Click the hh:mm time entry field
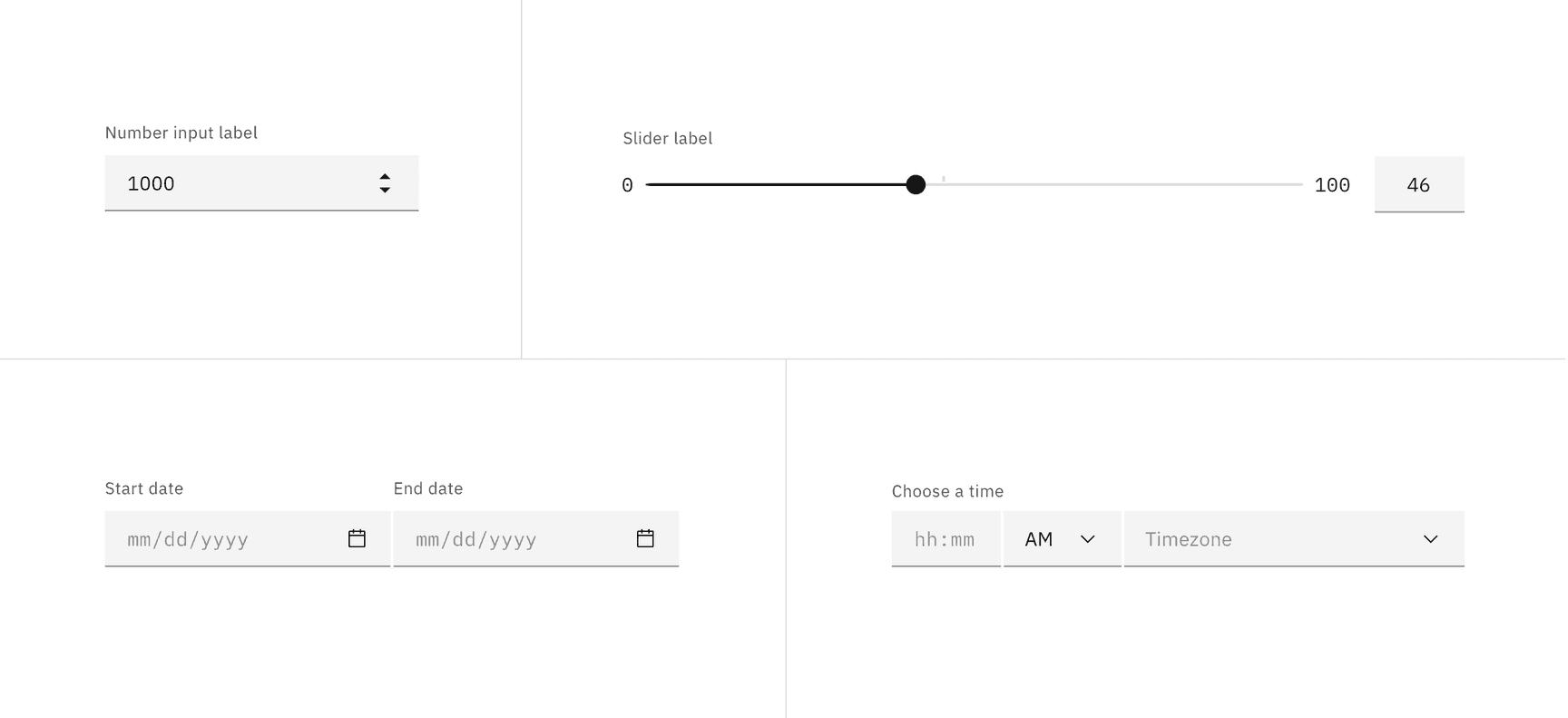 (944, 539)
